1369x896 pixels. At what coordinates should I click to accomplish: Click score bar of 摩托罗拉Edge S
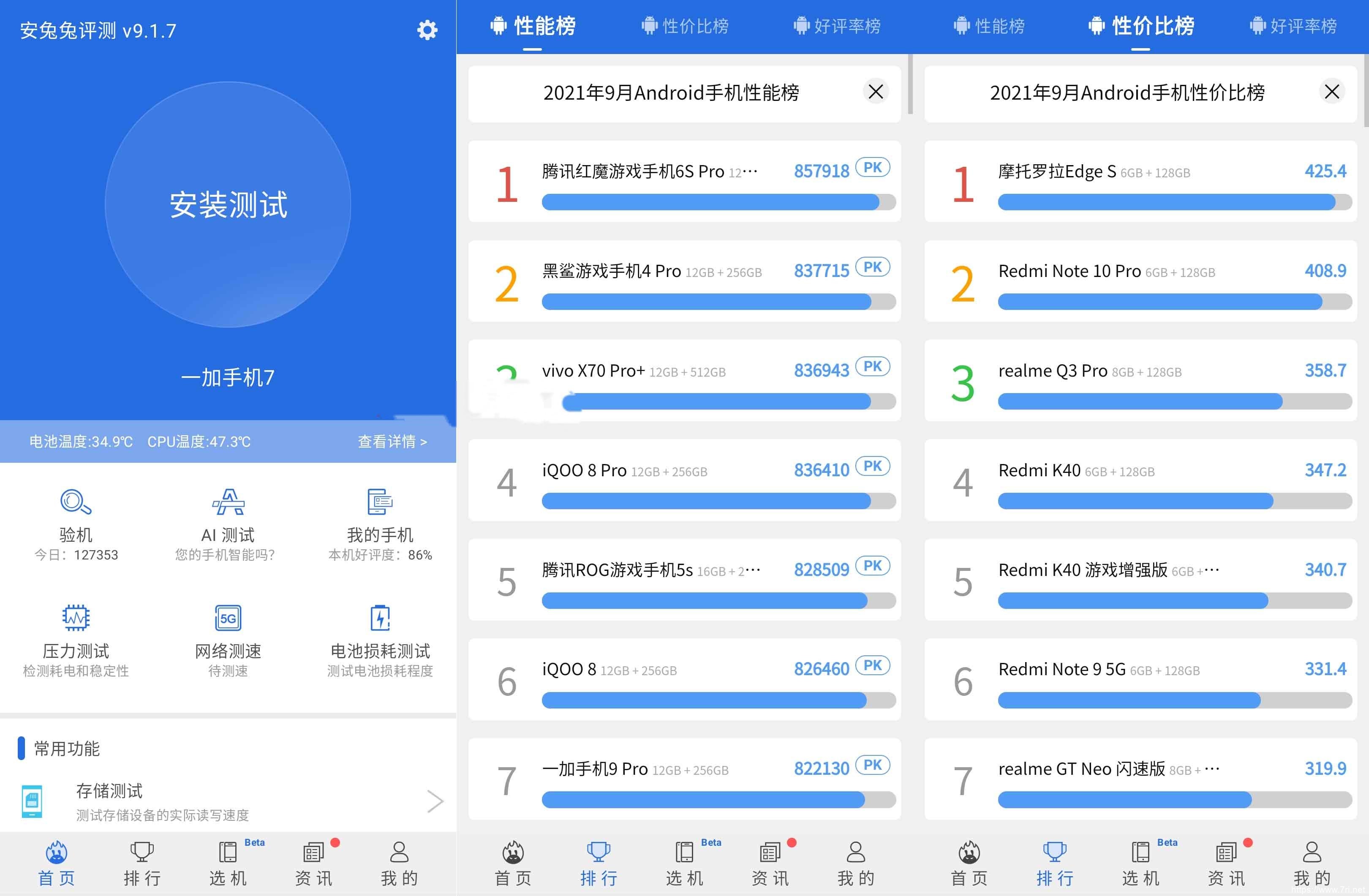(x=1175, y=202)
